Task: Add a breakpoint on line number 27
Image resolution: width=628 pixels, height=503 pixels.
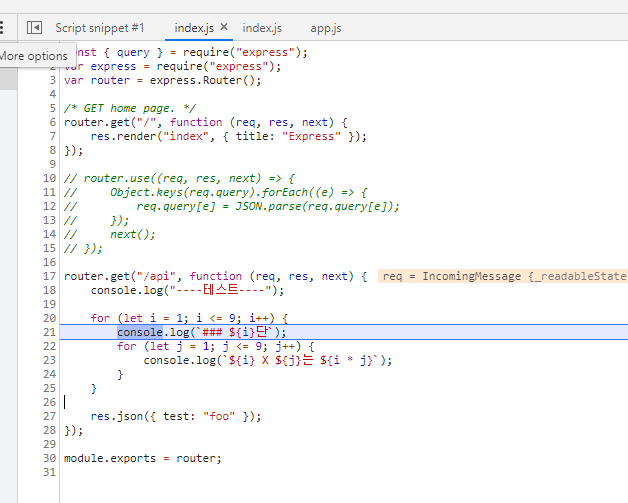Action: (50, 416)
